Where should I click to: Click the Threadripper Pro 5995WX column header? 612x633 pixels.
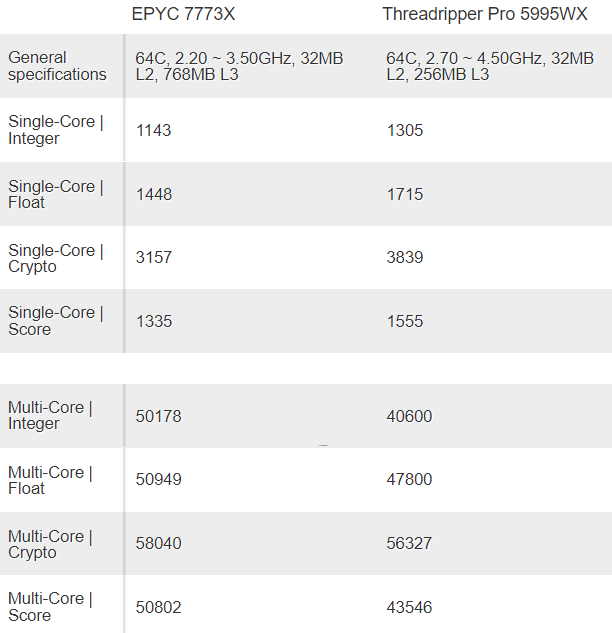[485, 14]
